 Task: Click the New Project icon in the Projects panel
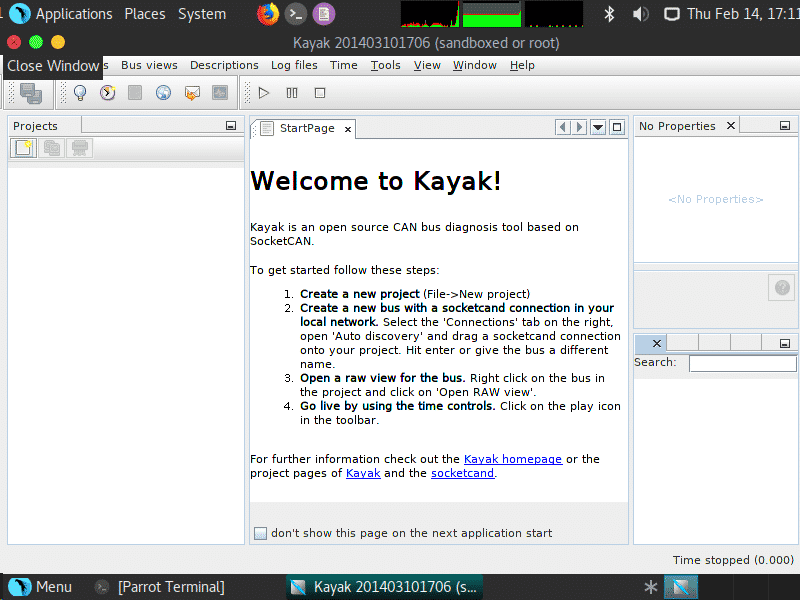point(23,148)
